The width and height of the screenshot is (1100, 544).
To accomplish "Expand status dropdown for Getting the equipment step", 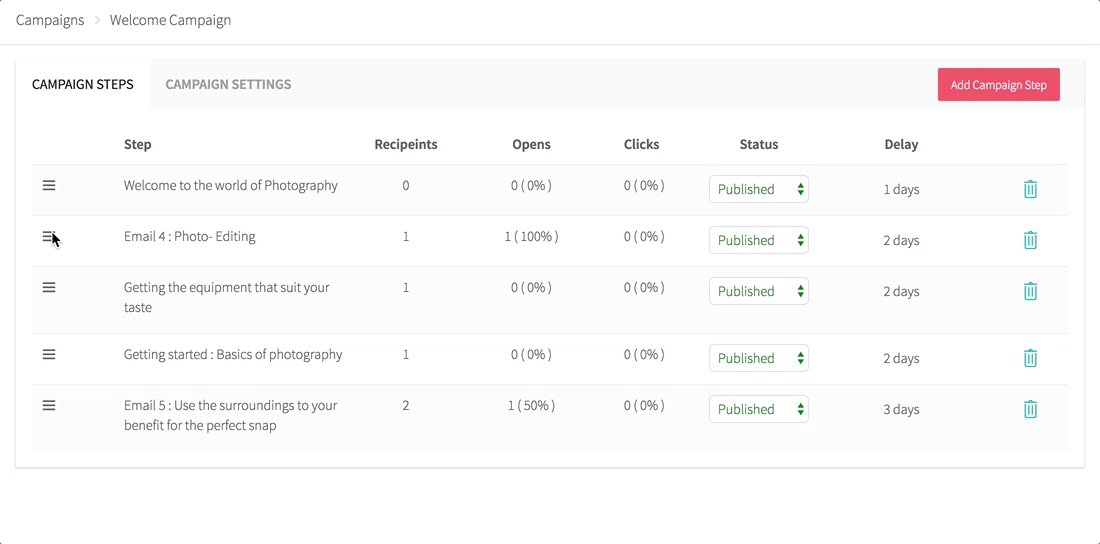I will coord(758,291).
